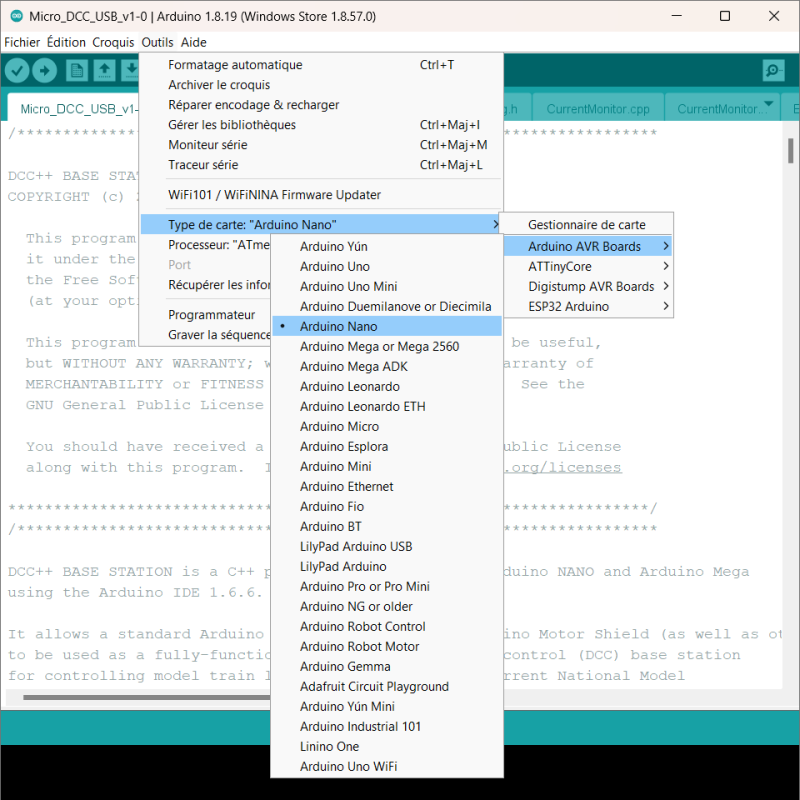
Task: Open the Fichier menu
Action: coord(22,42)
